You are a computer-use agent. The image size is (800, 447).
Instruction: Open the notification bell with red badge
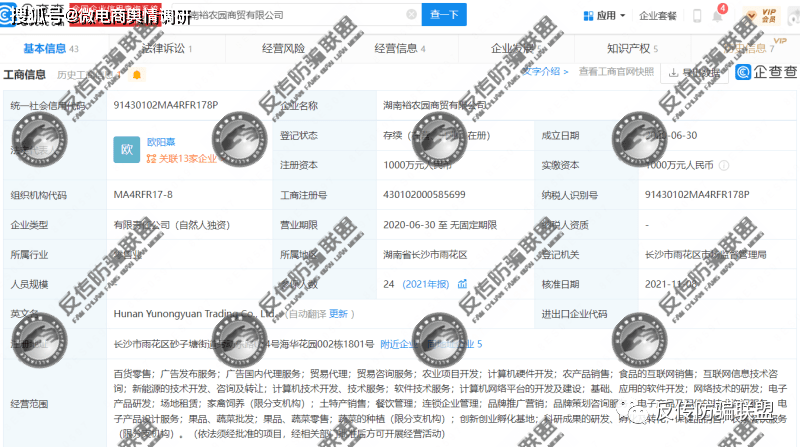click(718, 14)
